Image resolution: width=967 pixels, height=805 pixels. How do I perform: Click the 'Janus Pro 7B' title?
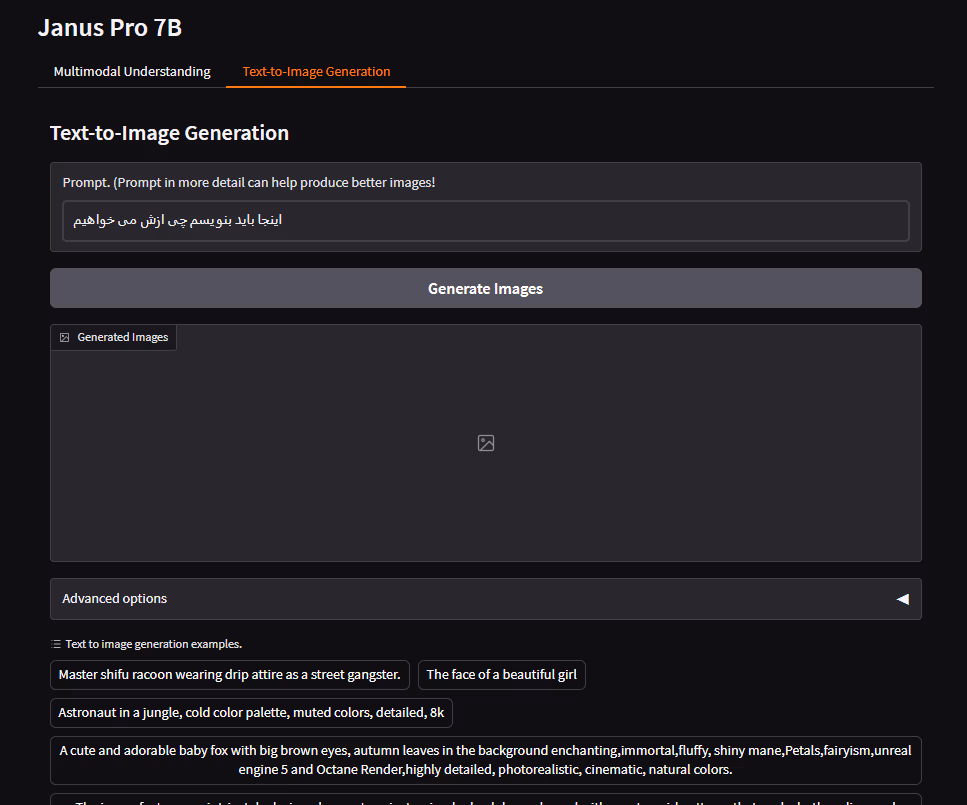click(x=110, y=28)
